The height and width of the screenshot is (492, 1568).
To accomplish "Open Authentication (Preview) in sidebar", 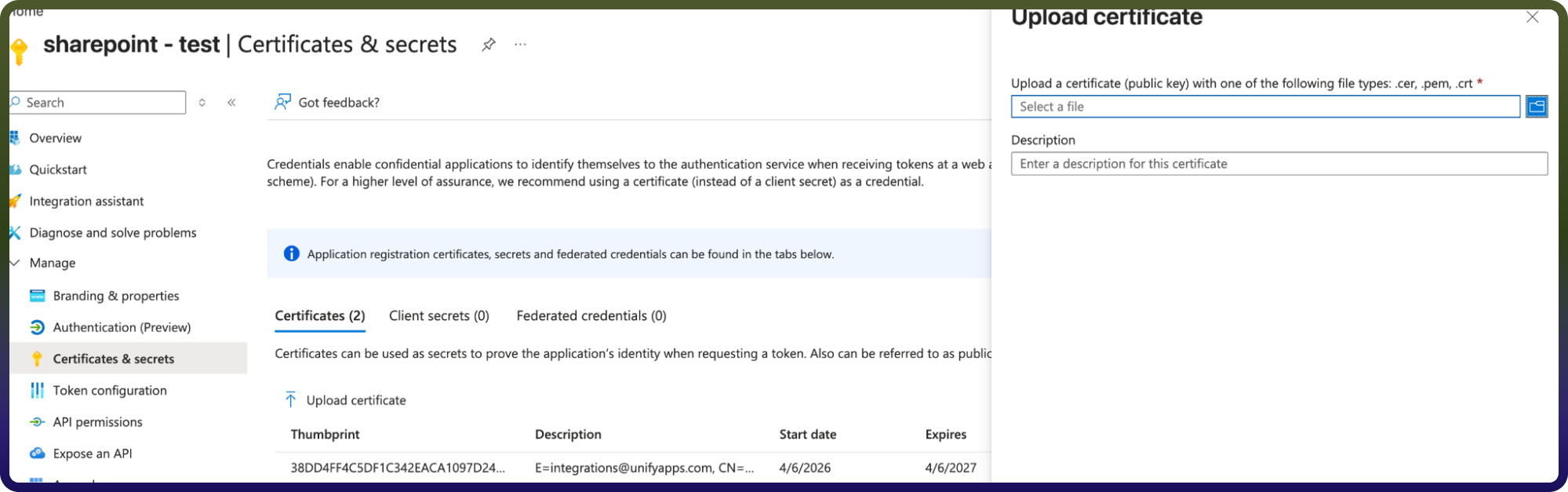I will (122, 327).
